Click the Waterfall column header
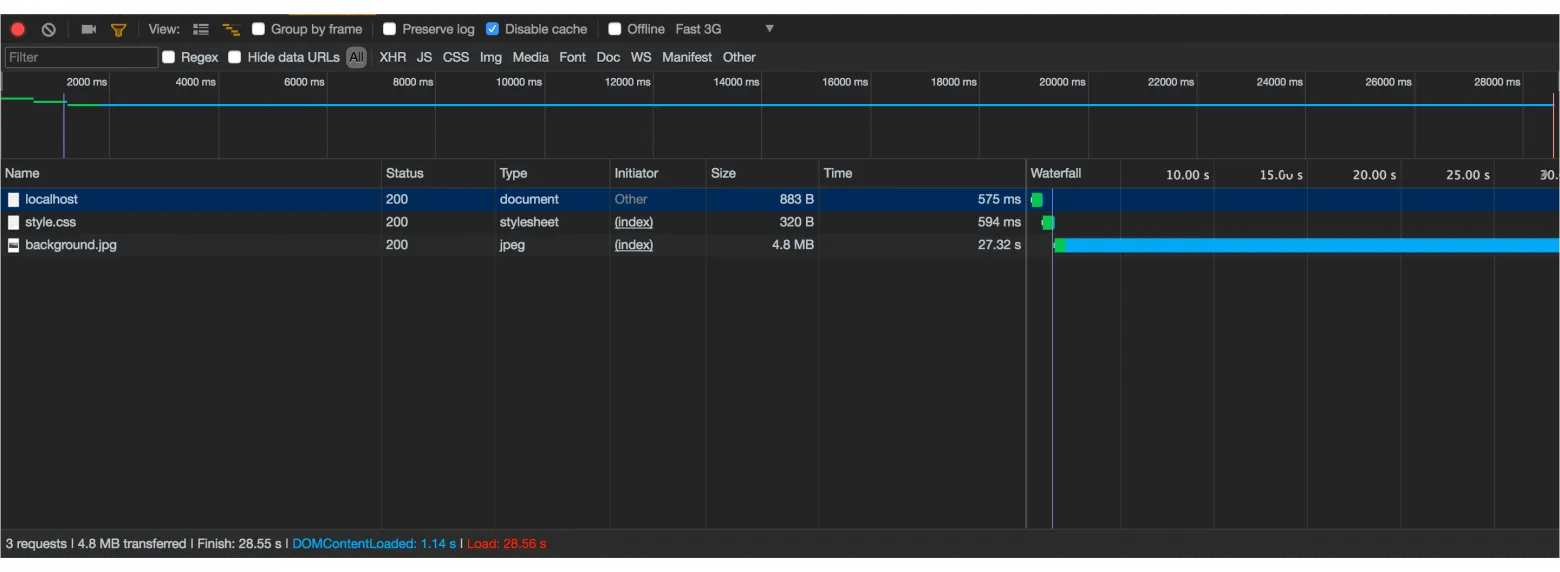1560x572 pixels. tap(1055, 173)
